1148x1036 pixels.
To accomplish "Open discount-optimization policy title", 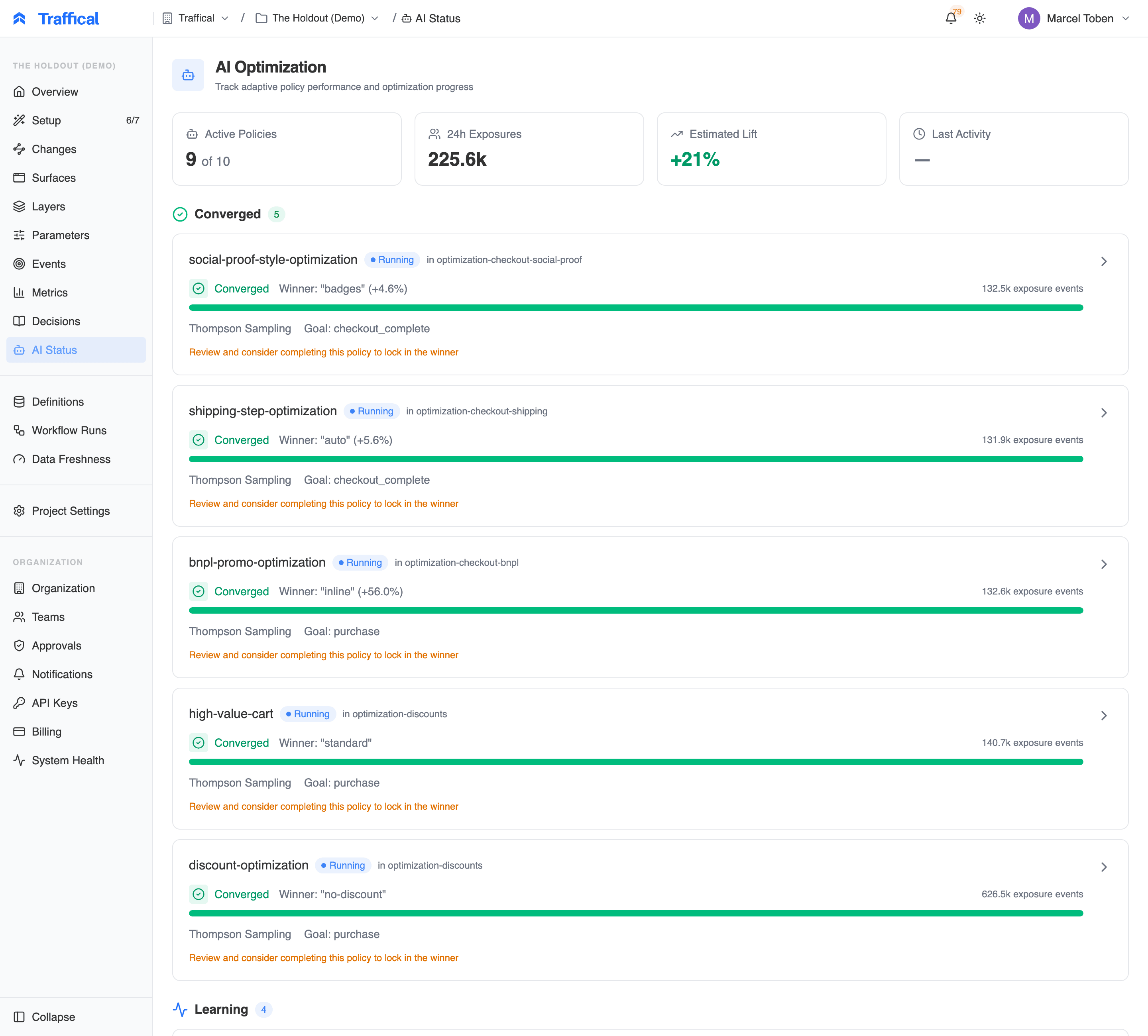I will coord(248,865).
